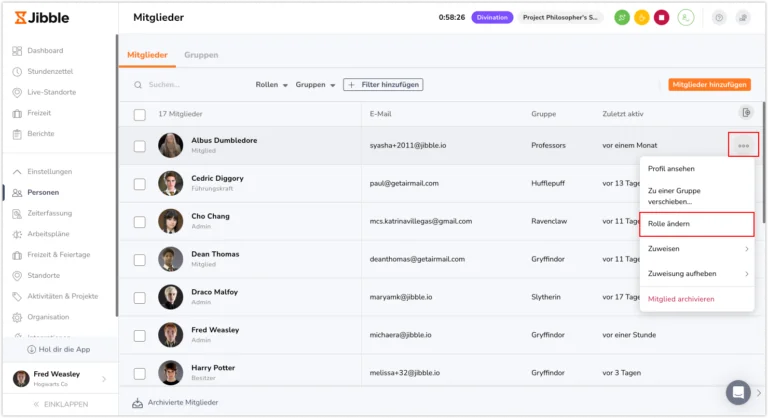Click Draco Malfoy's avatar
Screen dimensions: 768x418
pos(170,297)
